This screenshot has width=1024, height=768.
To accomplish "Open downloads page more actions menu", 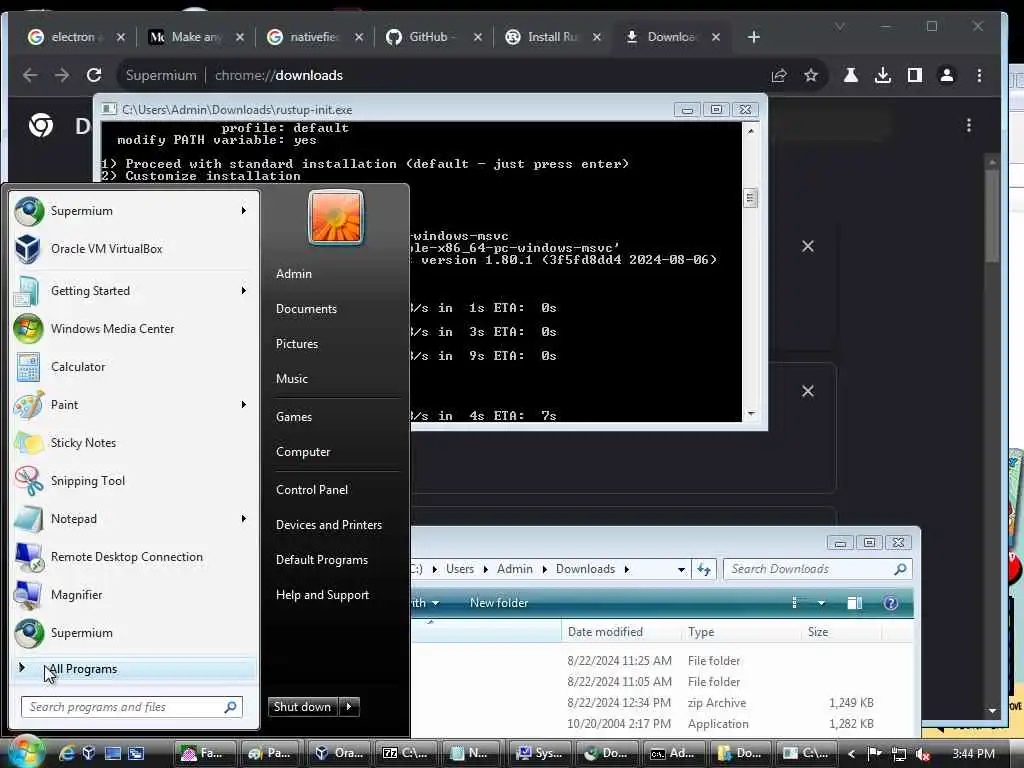I will coord(968,125).
